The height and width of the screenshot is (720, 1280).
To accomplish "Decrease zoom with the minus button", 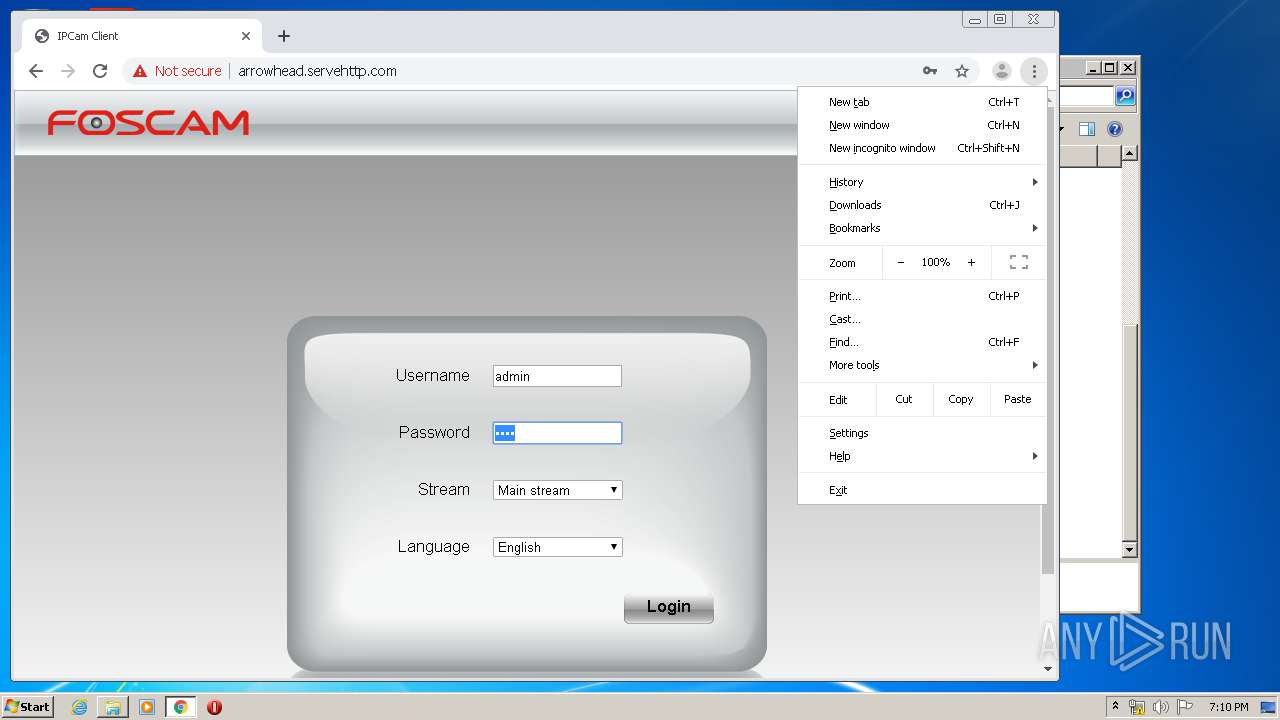I will pos(901,262).
